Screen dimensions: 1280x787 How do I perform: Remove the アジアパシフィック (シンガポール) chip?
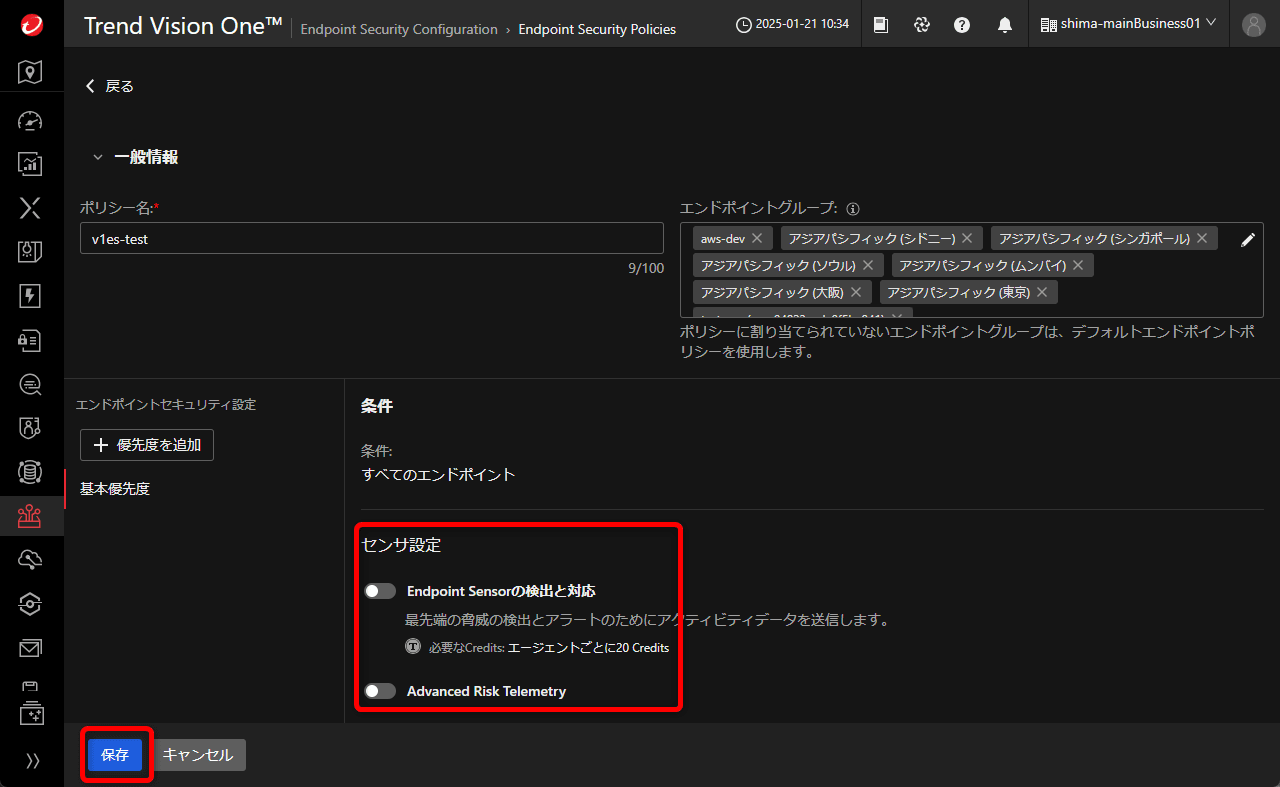[1201, 238]
